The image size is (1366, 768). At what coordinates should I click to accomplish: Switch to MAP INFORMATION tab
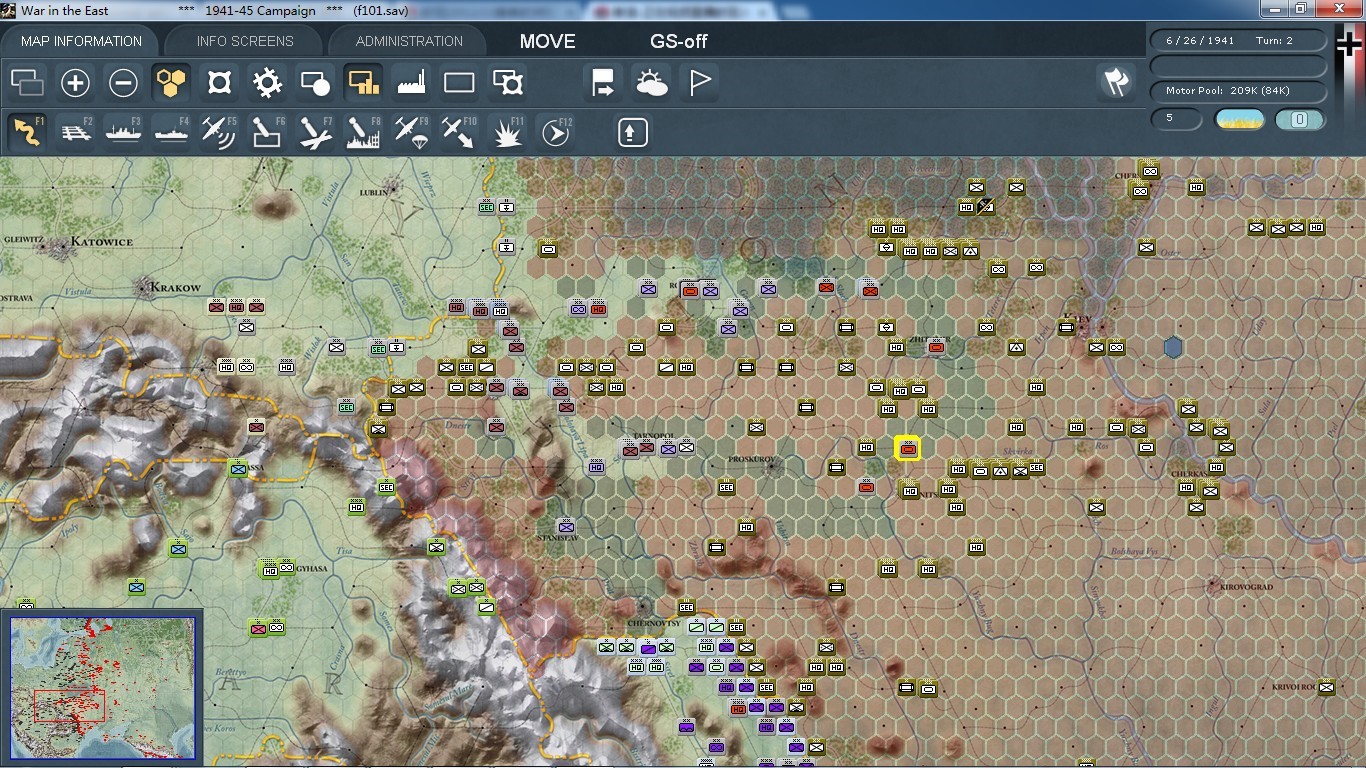tap(81, 41)
